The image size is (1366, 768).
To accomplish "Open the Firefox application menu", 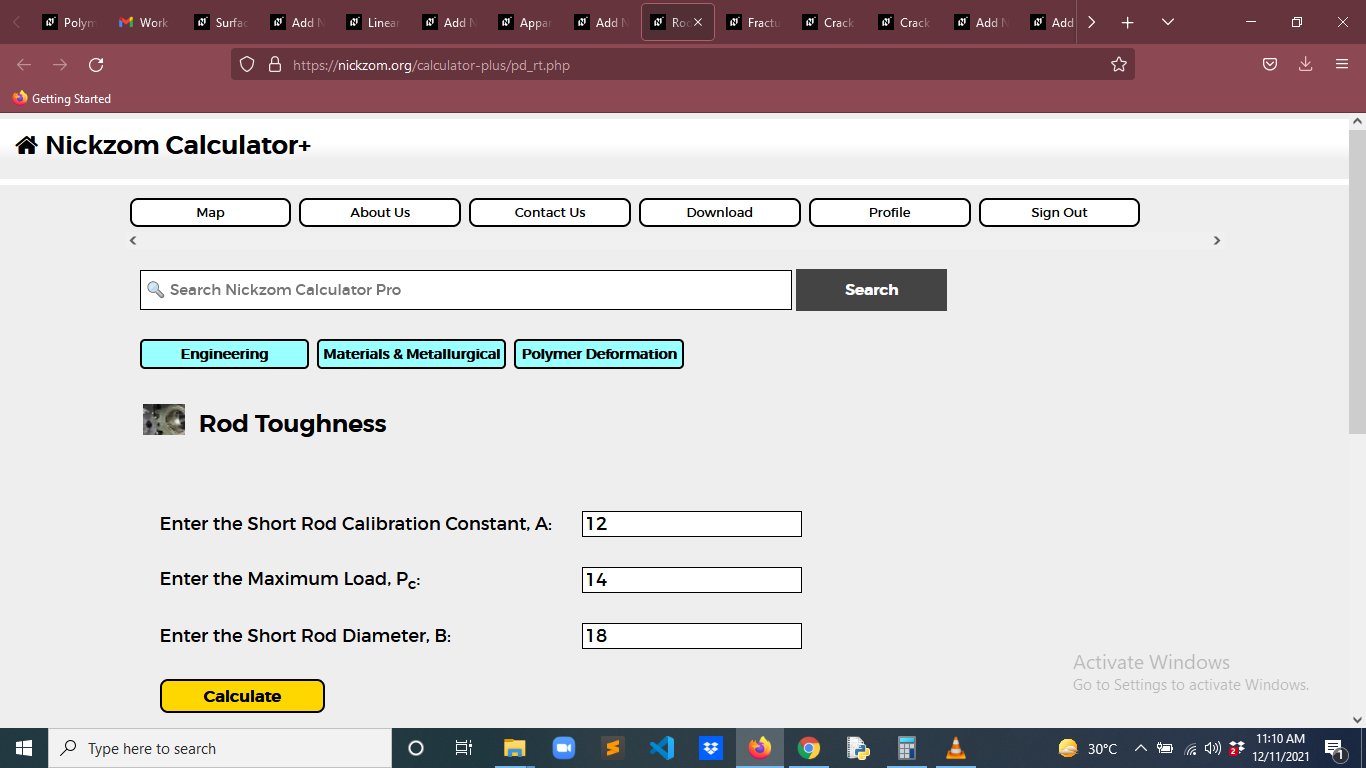I will (1342, 65).
